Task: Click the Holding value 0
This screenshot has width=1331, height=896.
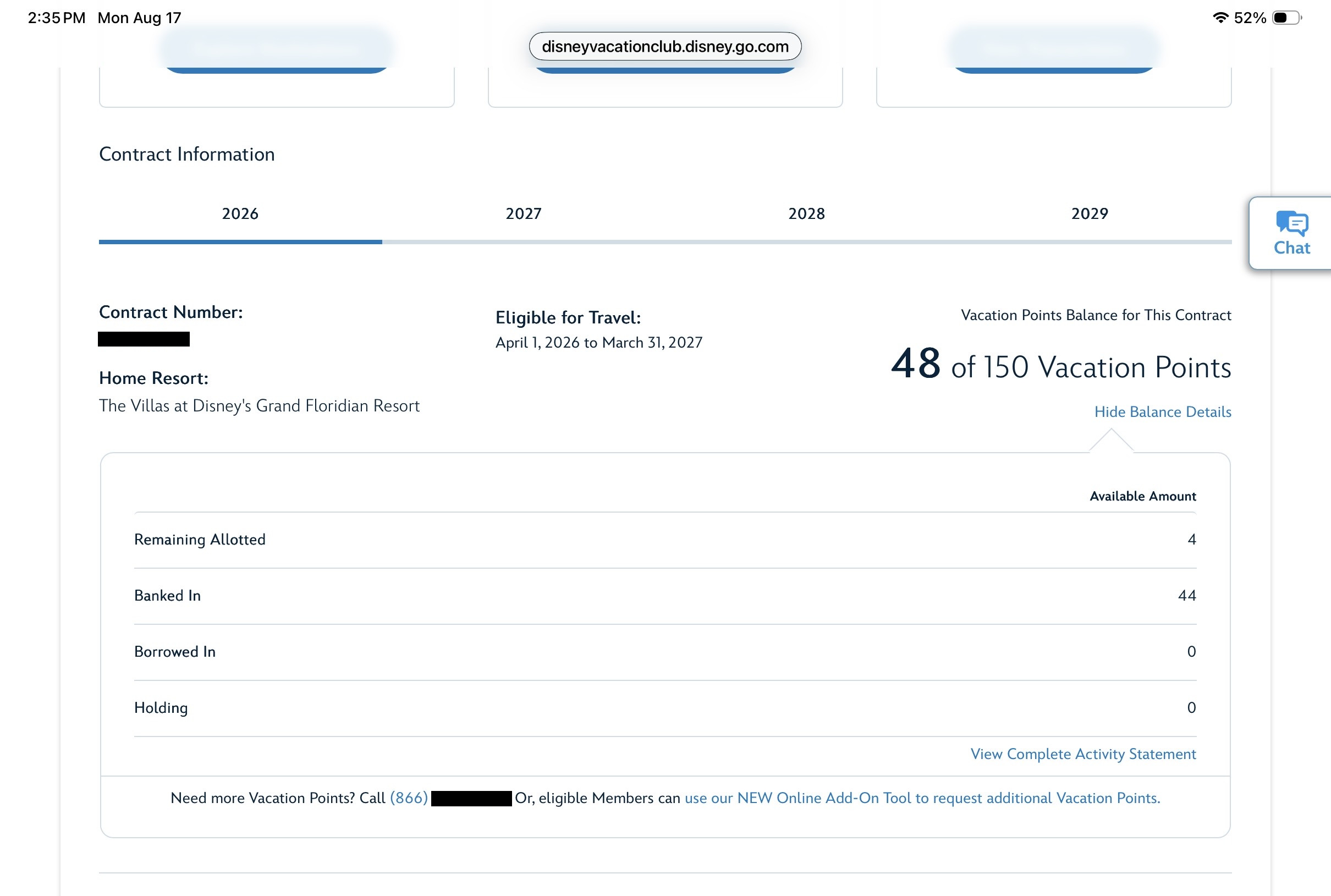Action: [x=1192, y=707]
